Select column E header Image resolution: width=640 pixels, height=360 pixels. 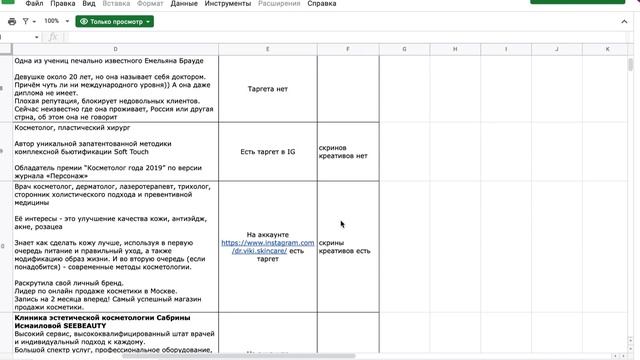pos(268,49)
